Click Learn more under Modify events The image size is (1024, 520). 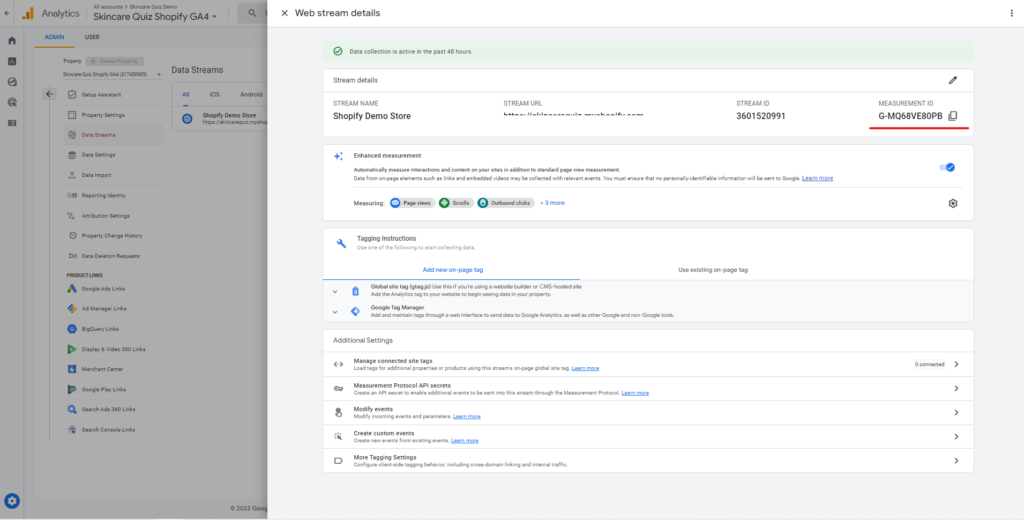coord(466,417)
